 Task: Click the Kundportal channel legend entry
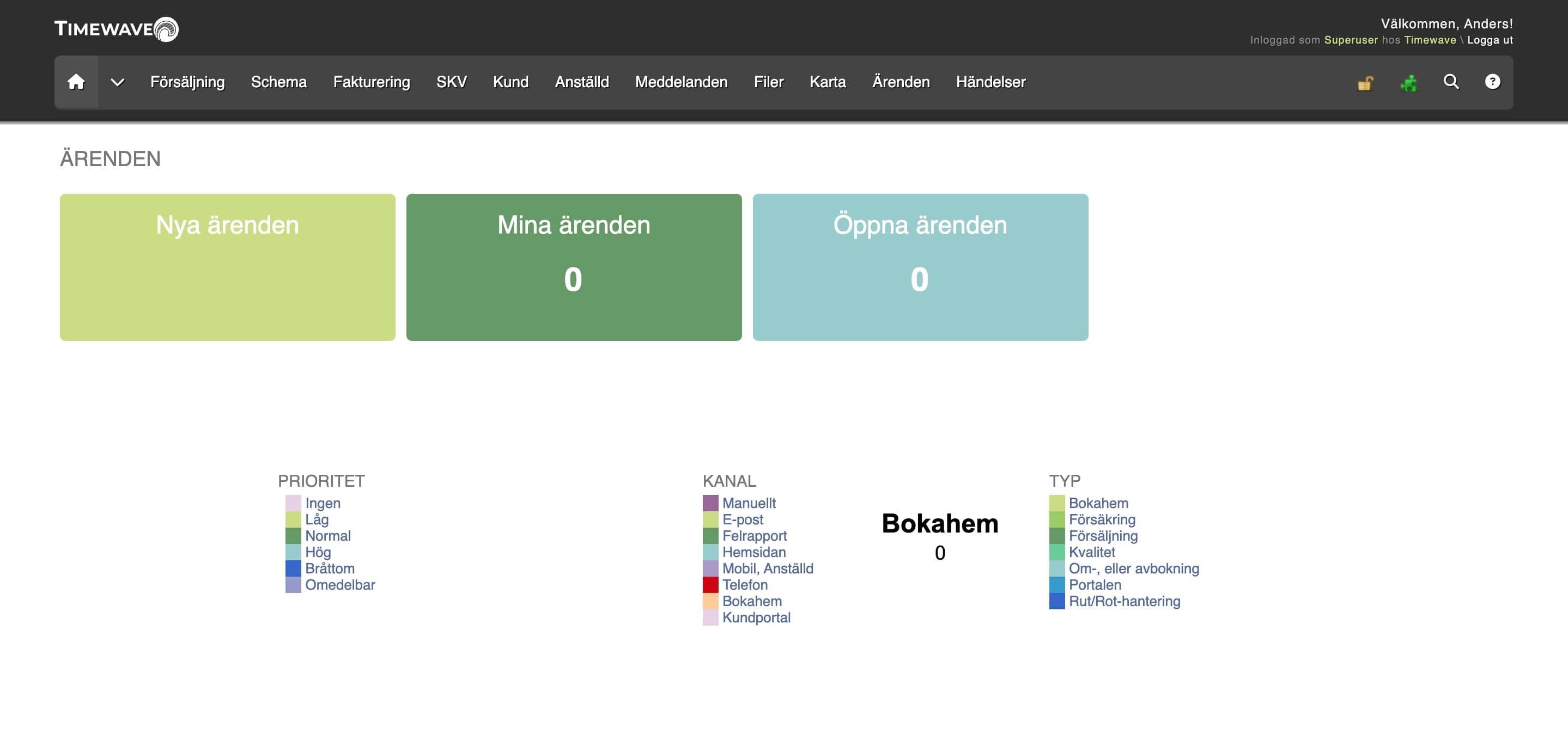[756, 618]
